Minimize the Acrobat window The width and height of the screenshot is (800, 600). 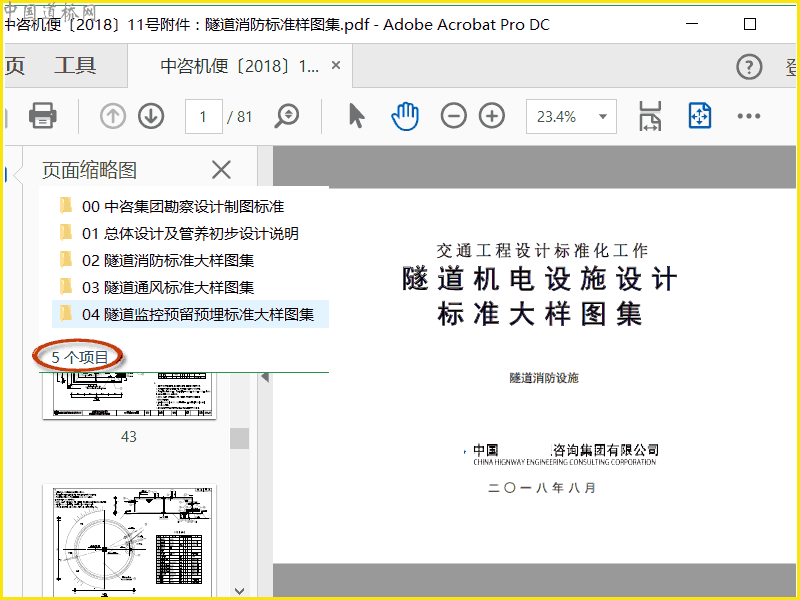pos(692,24)
